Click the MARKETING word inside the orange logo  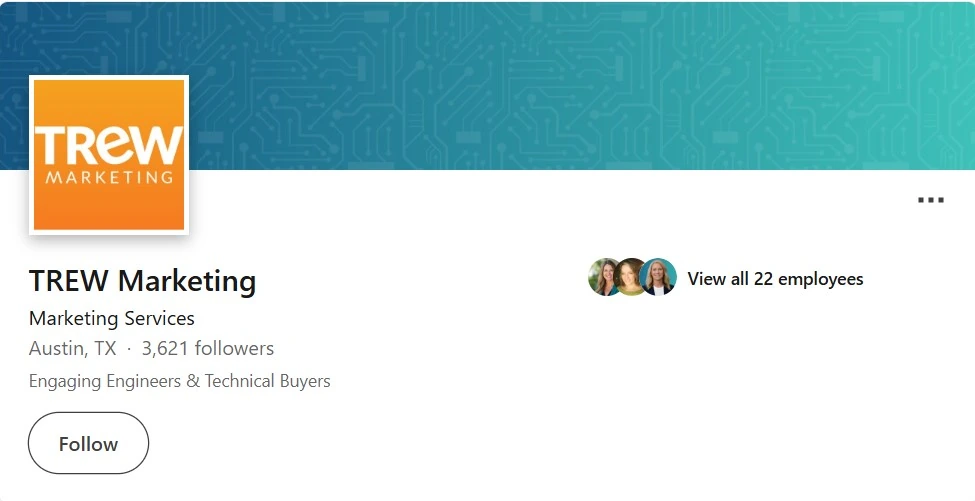109,178
